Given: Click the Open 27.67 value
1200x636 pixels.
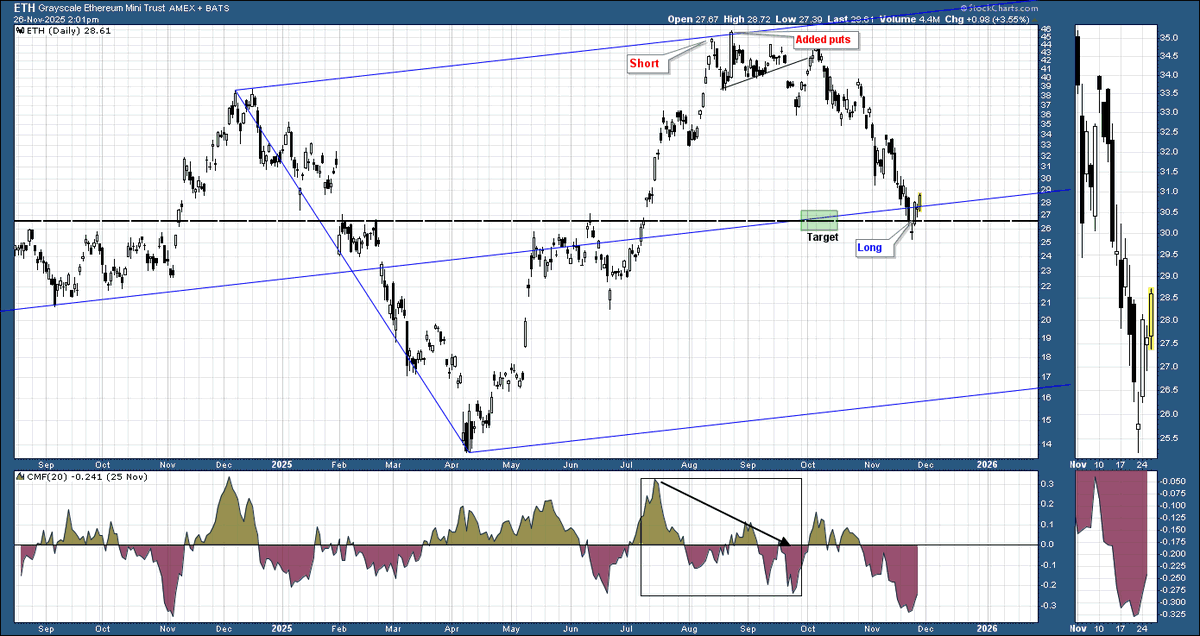Looking at the screenshot, I should [x=691, y=19].
